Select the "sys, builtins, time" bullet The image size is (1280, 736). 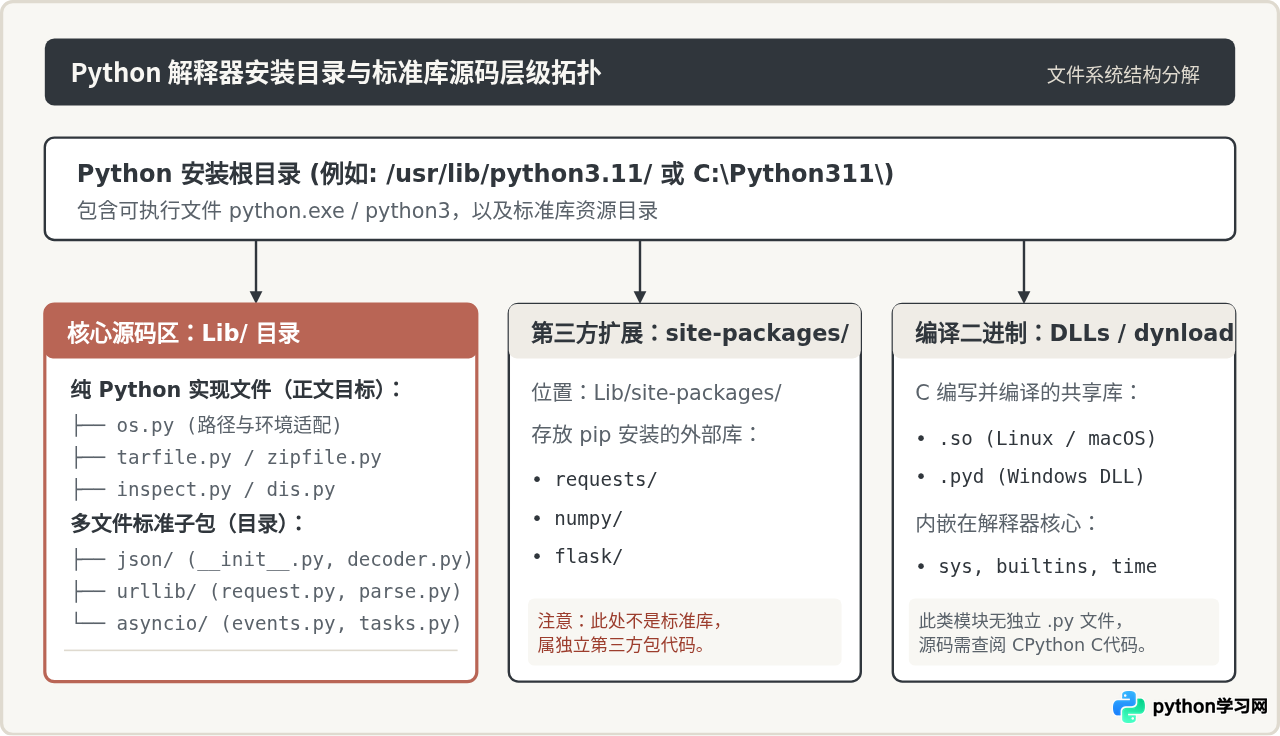point(1036,566)
